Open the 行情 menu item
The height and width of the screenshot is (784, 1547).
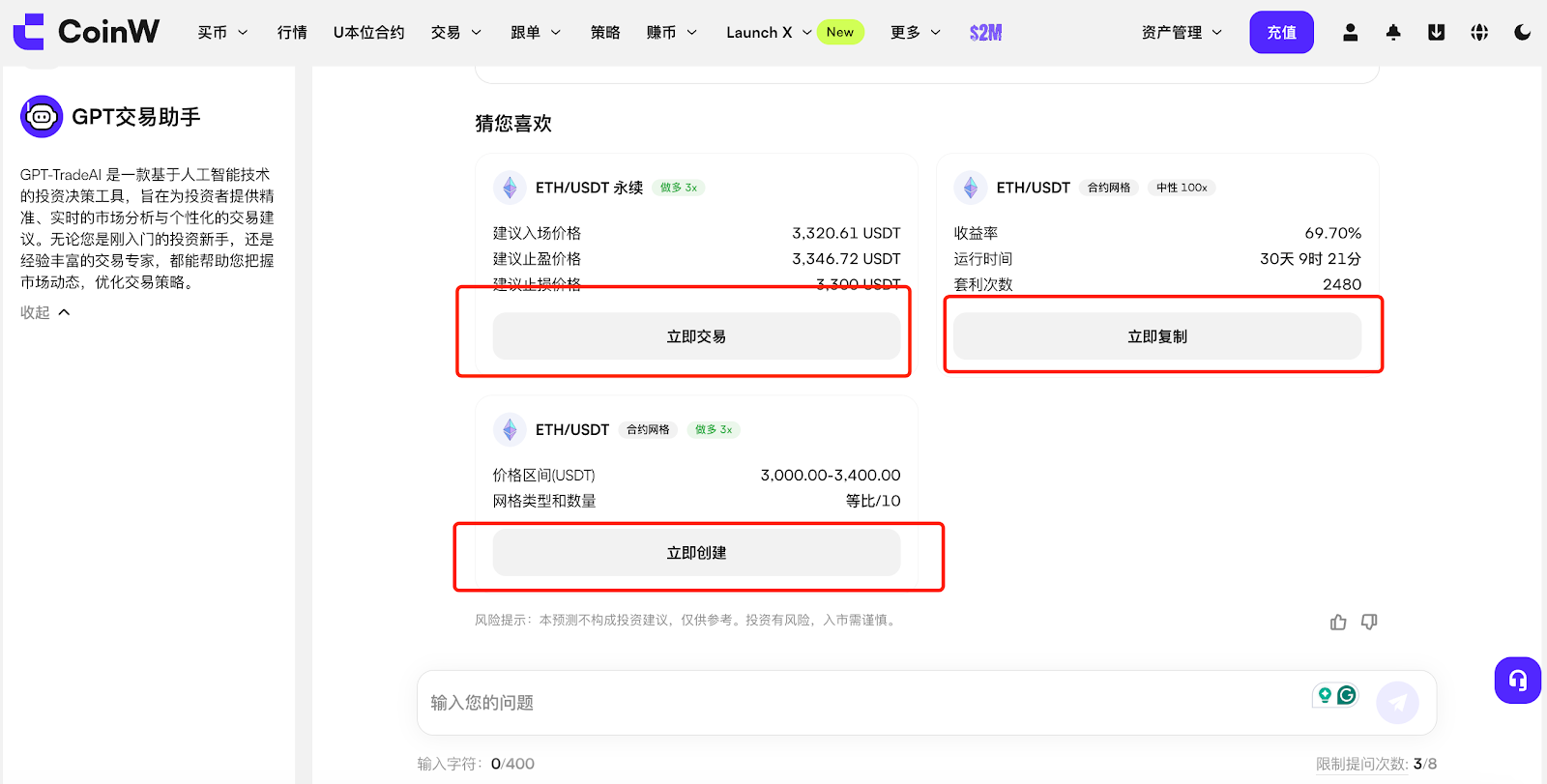(292, 33)
